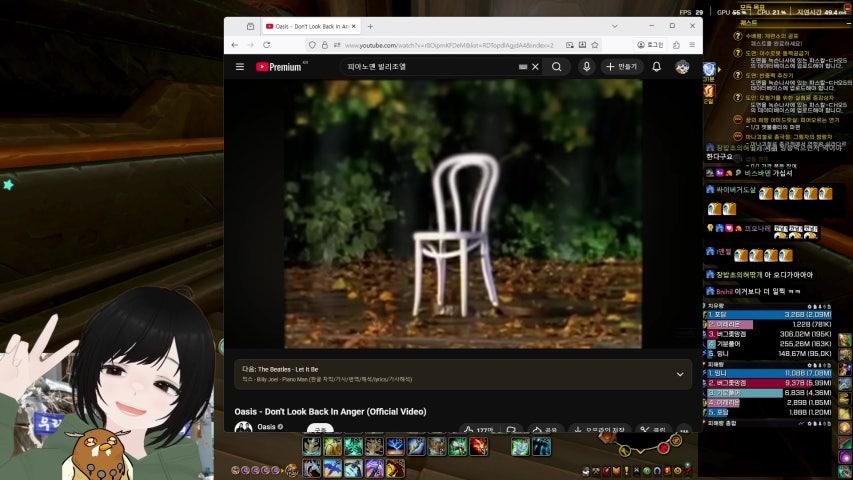Viewport: 853px width, 480px height.
Task: Open the more actions ellipsis below the video
Action: tap(676, 430)
